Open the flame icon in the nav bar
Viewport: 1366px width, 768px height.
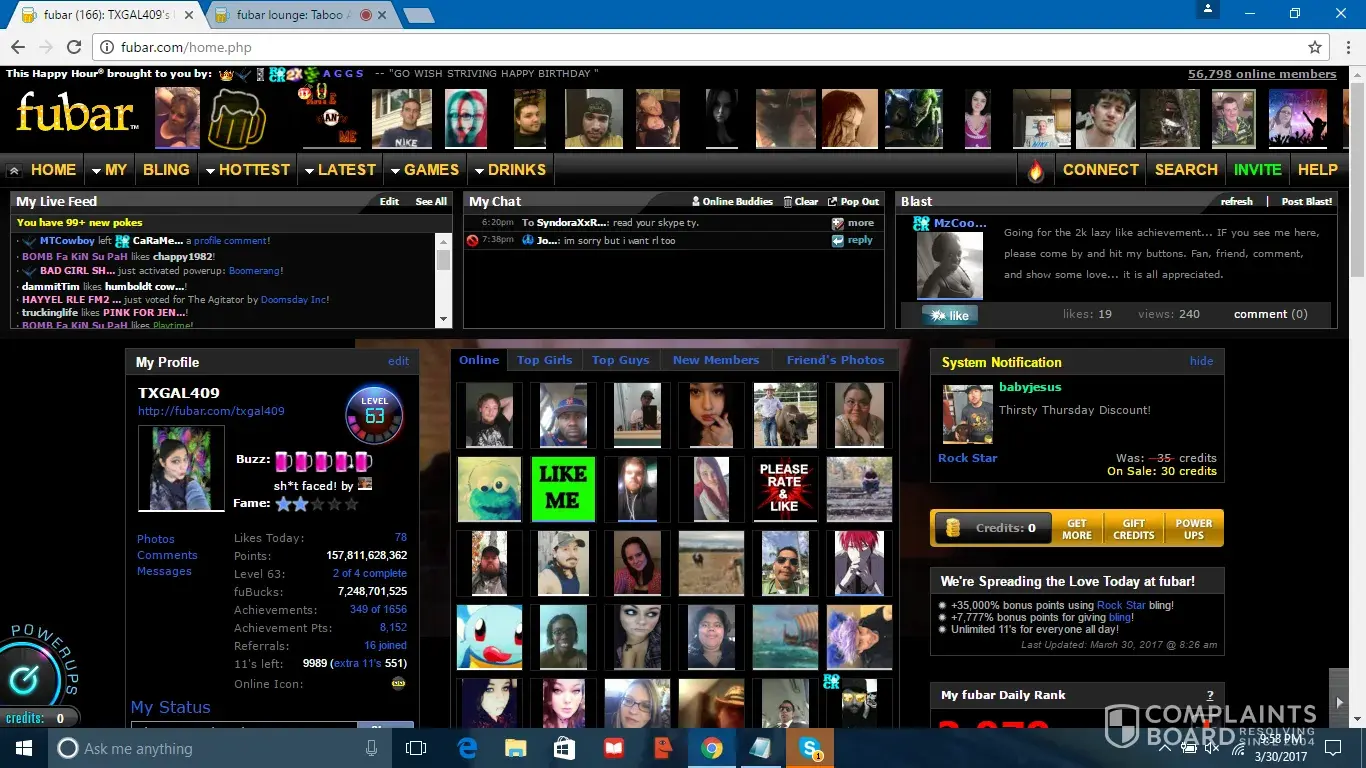[1035, 170]
